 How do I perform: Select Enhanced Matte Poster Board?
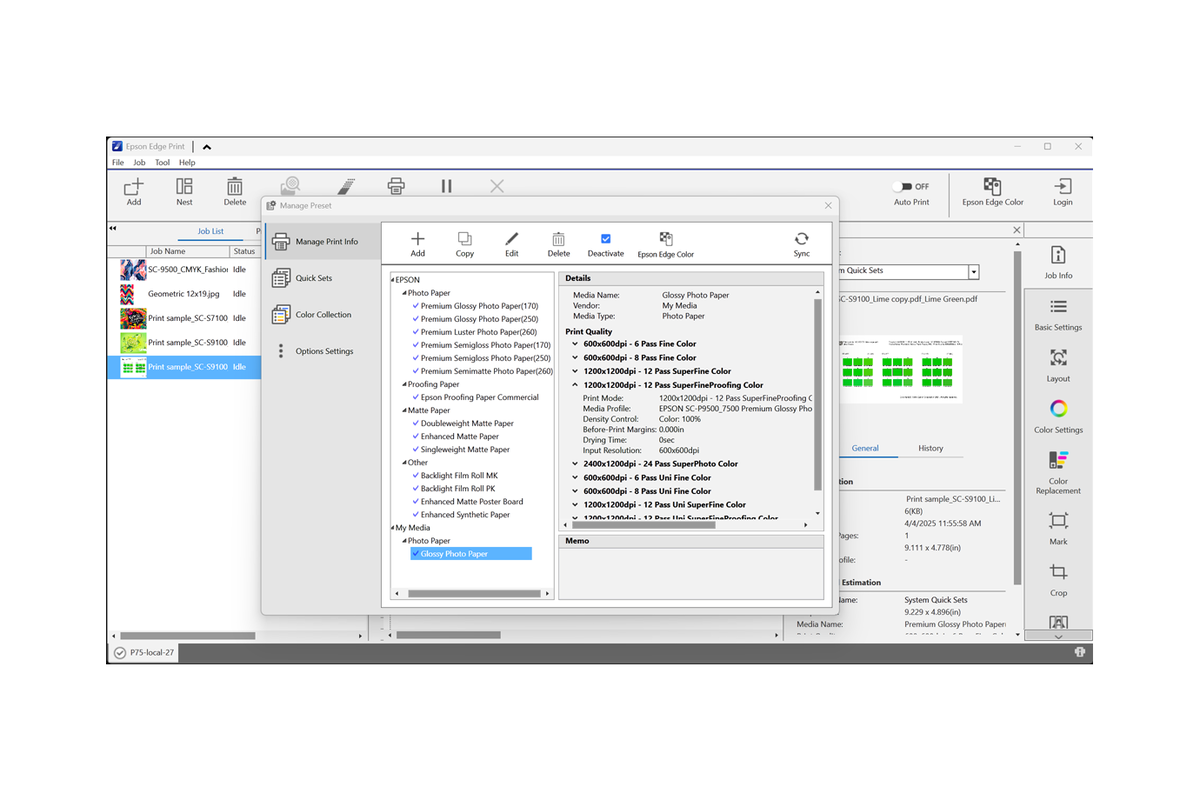[x=472, y=502]
